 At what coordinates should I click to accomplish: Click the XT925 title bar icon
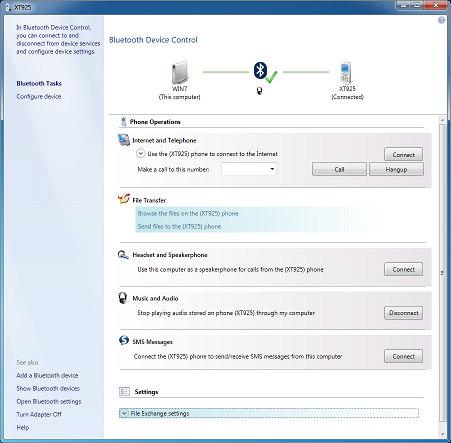(x=8, y=7)
